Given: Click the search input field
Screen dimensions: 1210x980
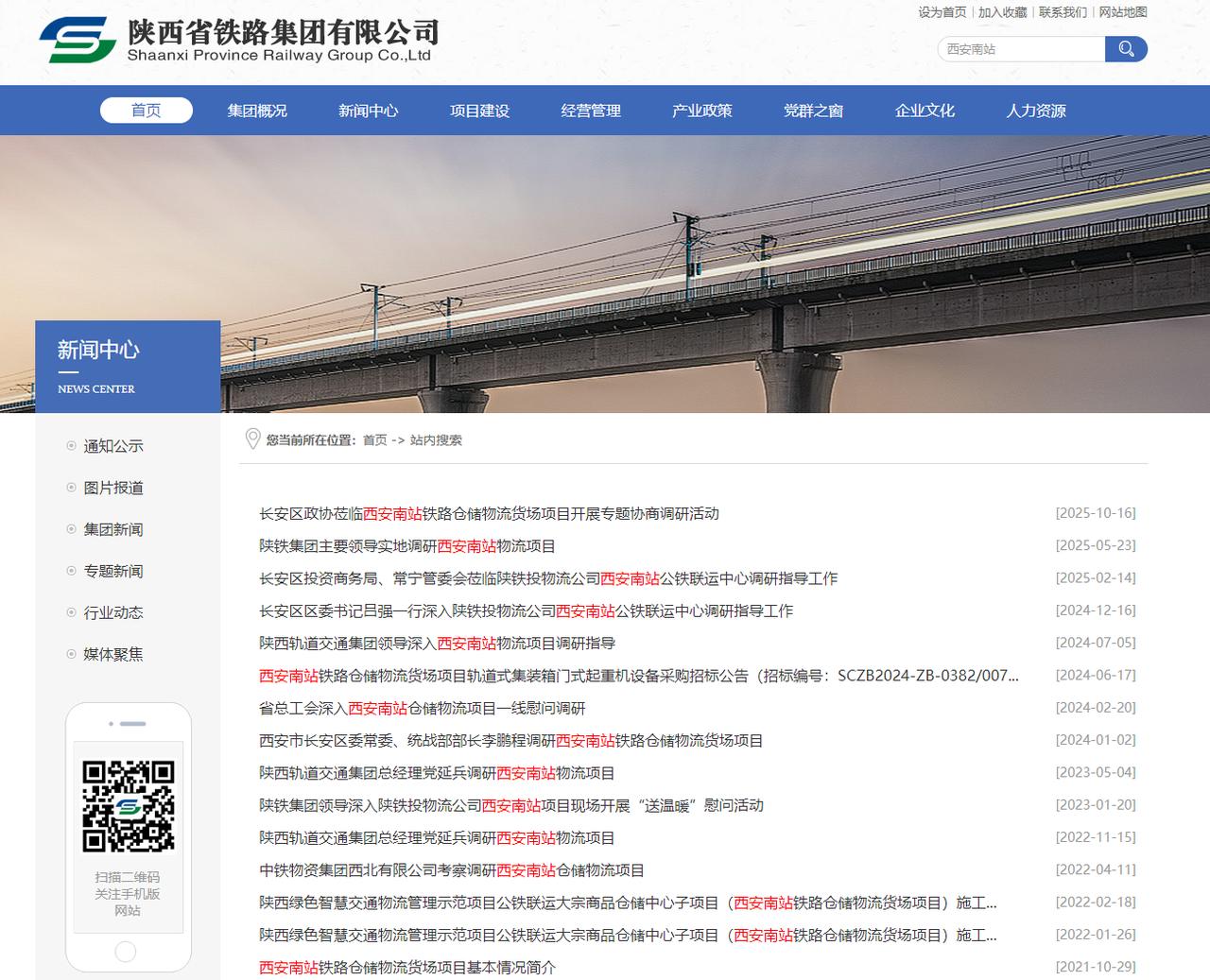Looking at the screenshot, I should coord(1021,49).
